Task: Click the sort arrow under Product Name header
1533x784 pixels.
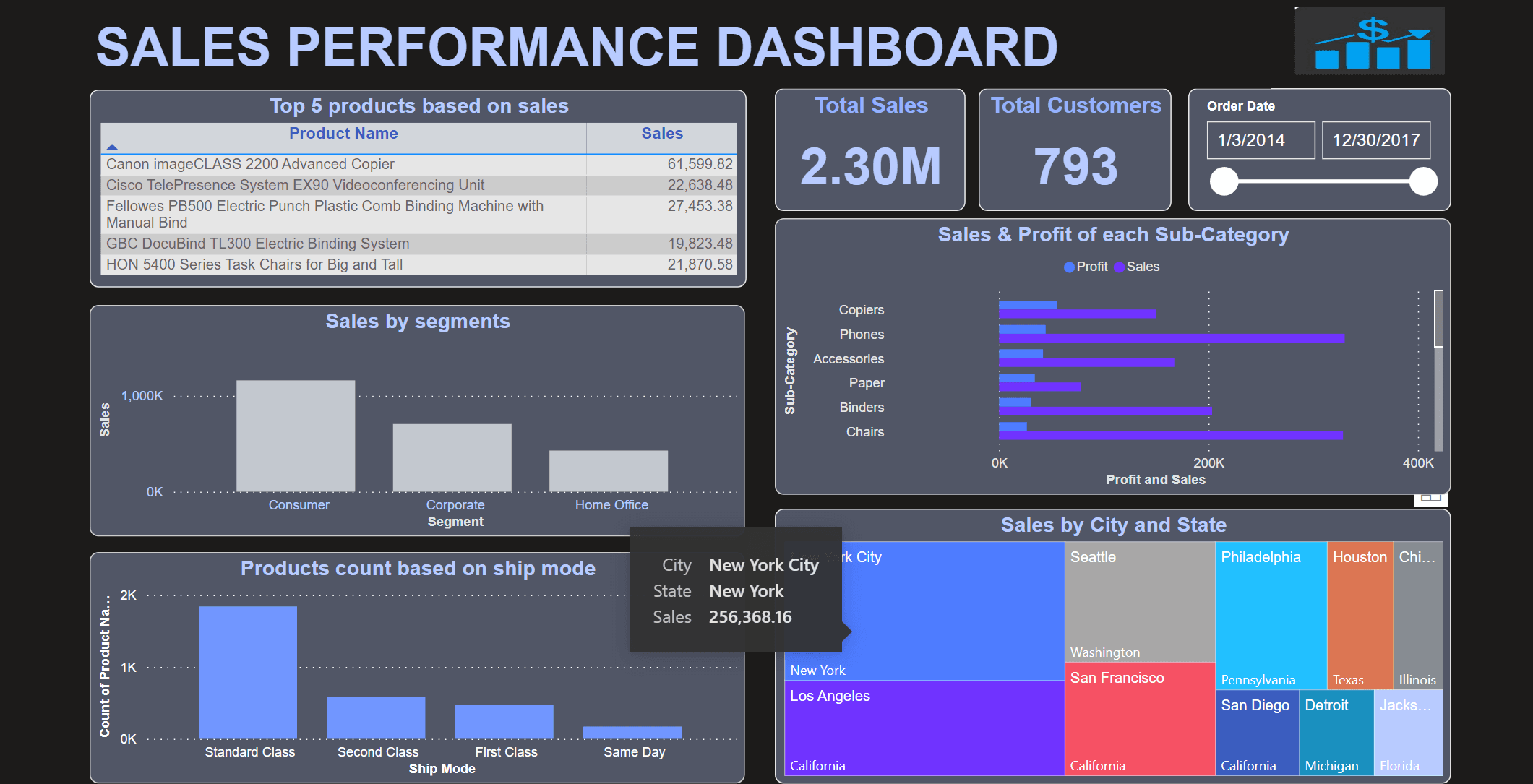Action: pos(112,147)
